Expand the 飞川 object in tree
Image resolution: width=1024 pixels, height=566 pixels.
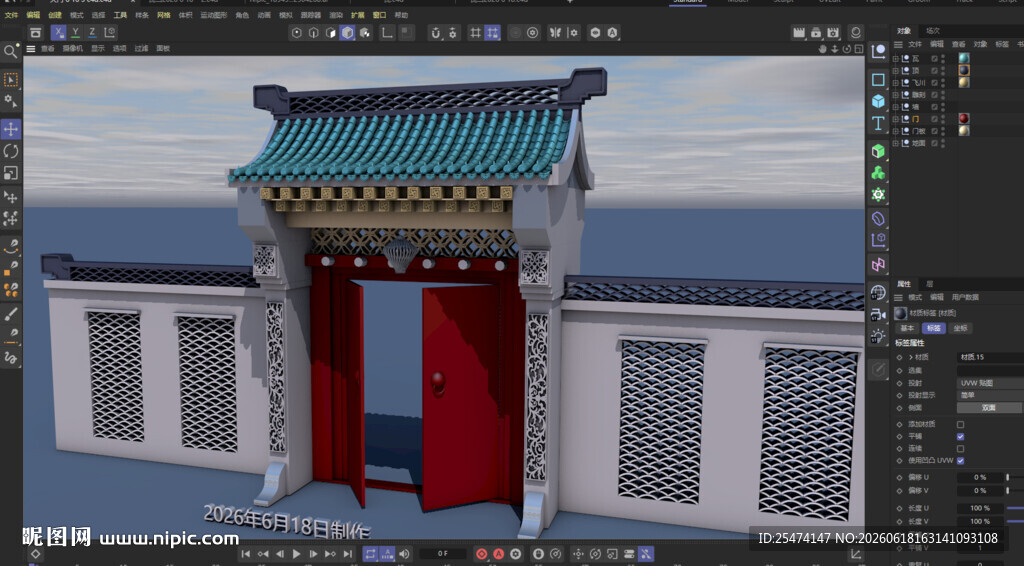point(895,83)
